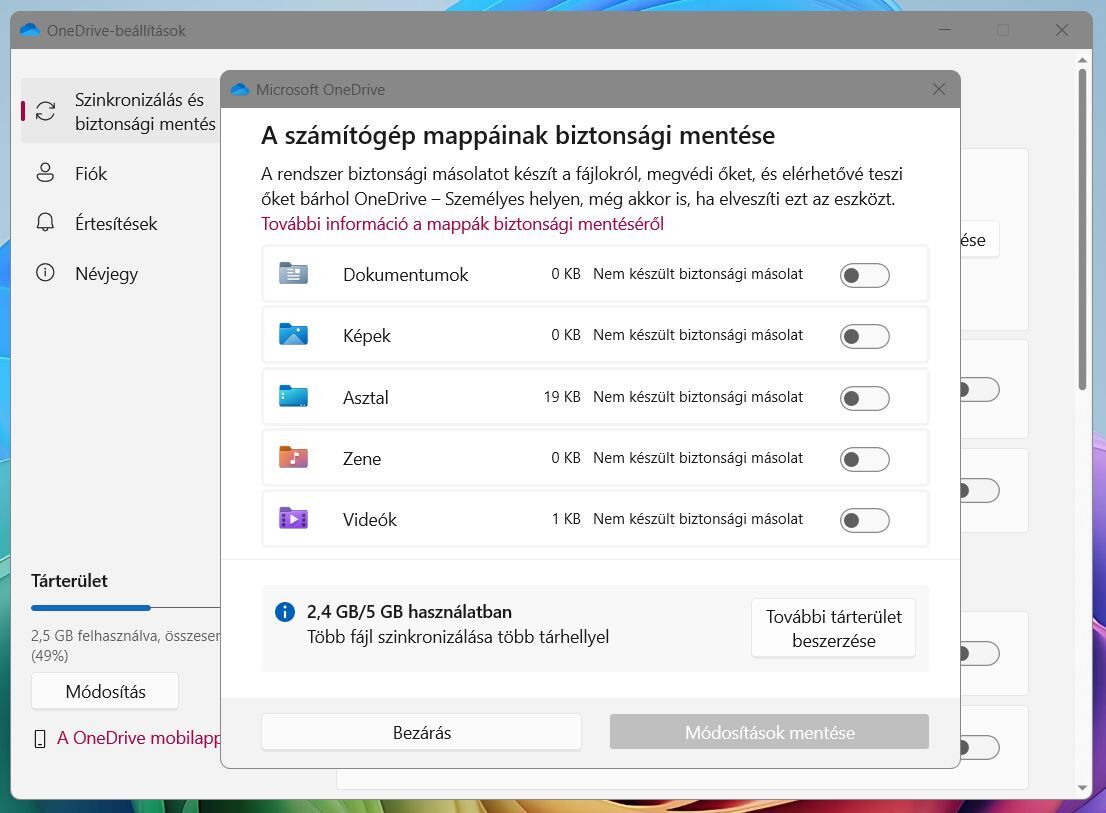
Task: Click the blue info icon beside storage usage
Action: [x=285, y=611]
